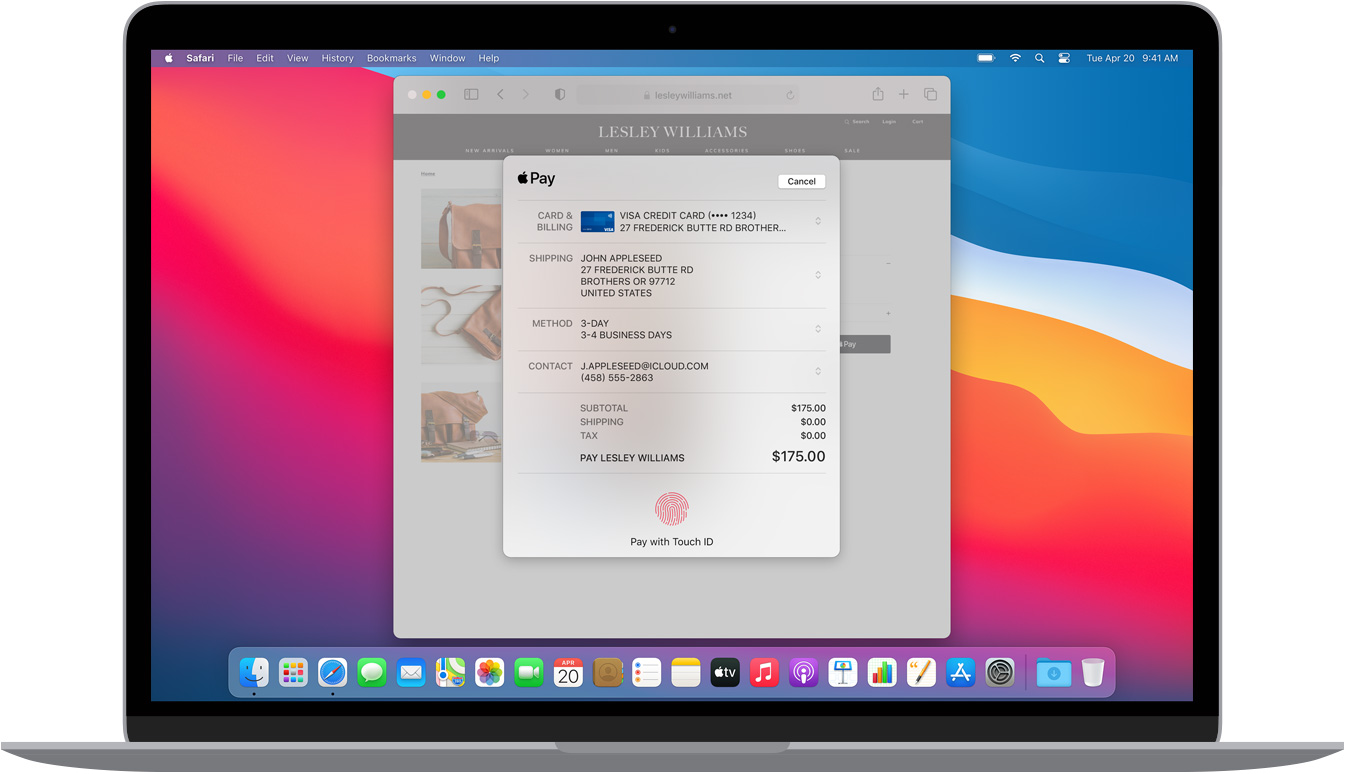This screenshot has width=1345, height=774.
Task: Open Messages from the Dock
Action: tap(372, 672)
